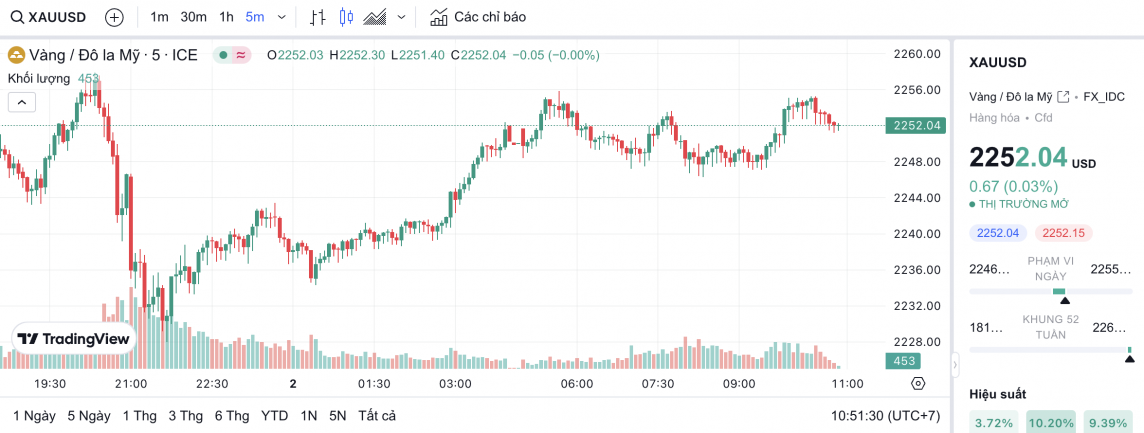Expand the chart style dropdown arrow
The height and width of the screenshot is (433, 1144).
402,17
